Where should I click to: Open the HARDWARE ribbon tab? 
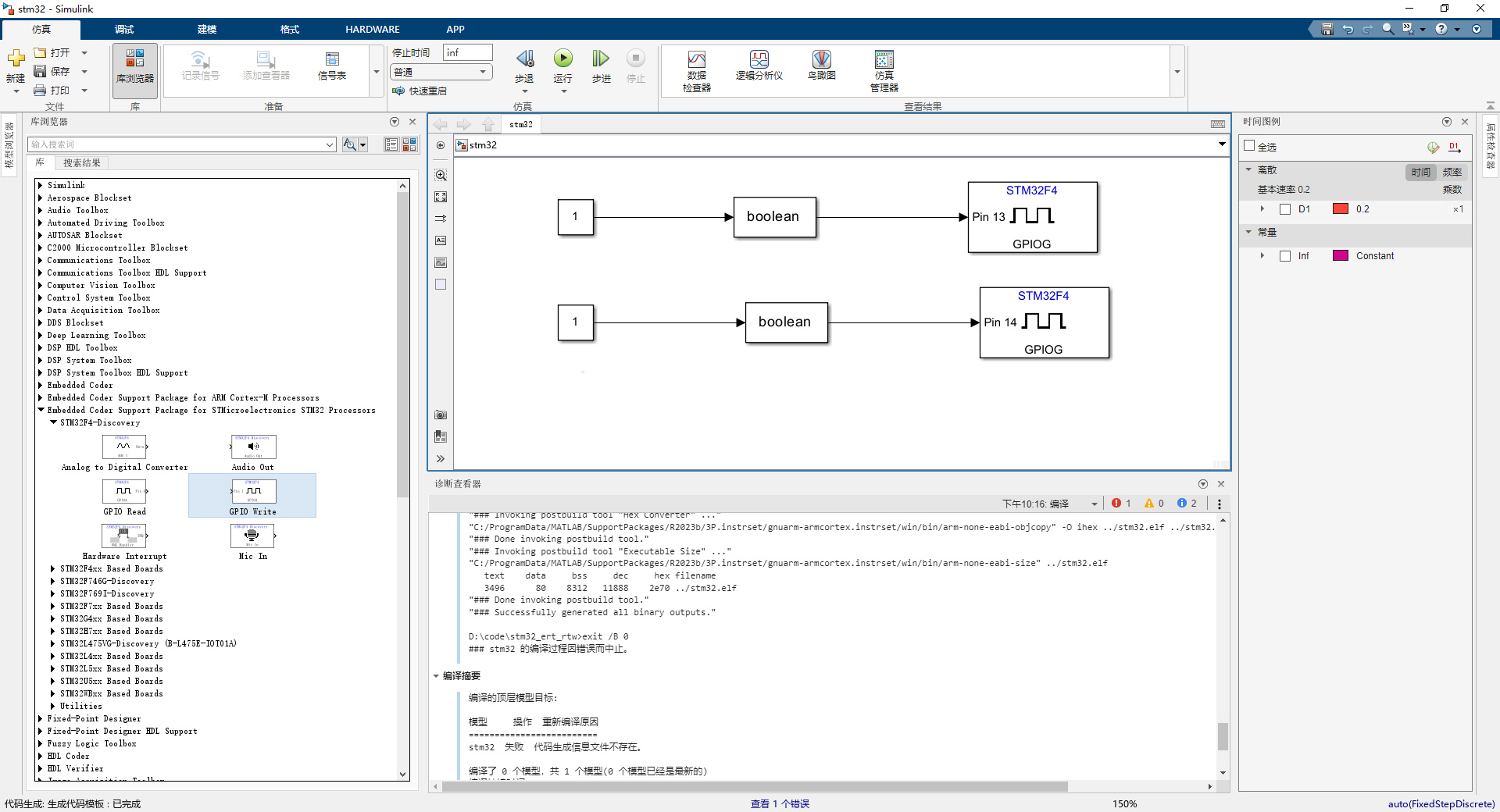(373, 29)
